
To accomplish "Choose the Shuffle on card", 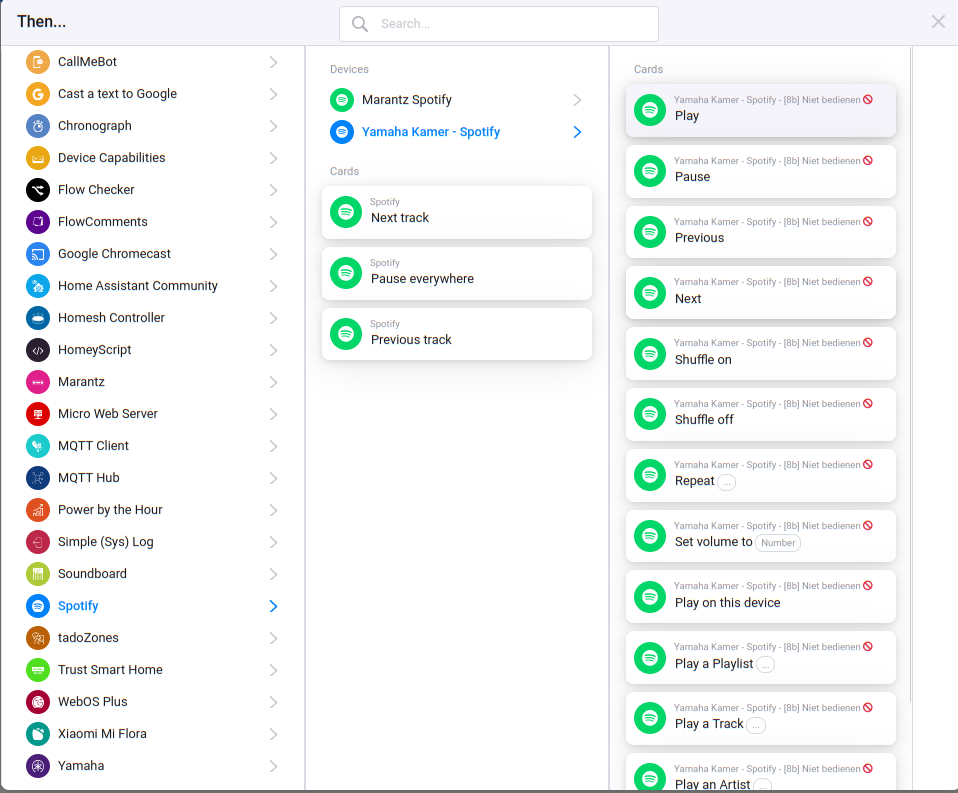I will click(x=760, y=353).
